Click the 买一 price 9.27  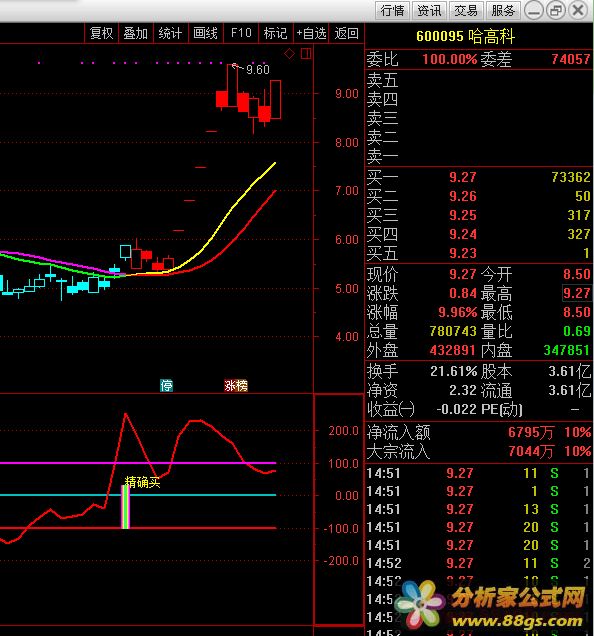pyautogui.click(x=463, y=177)
